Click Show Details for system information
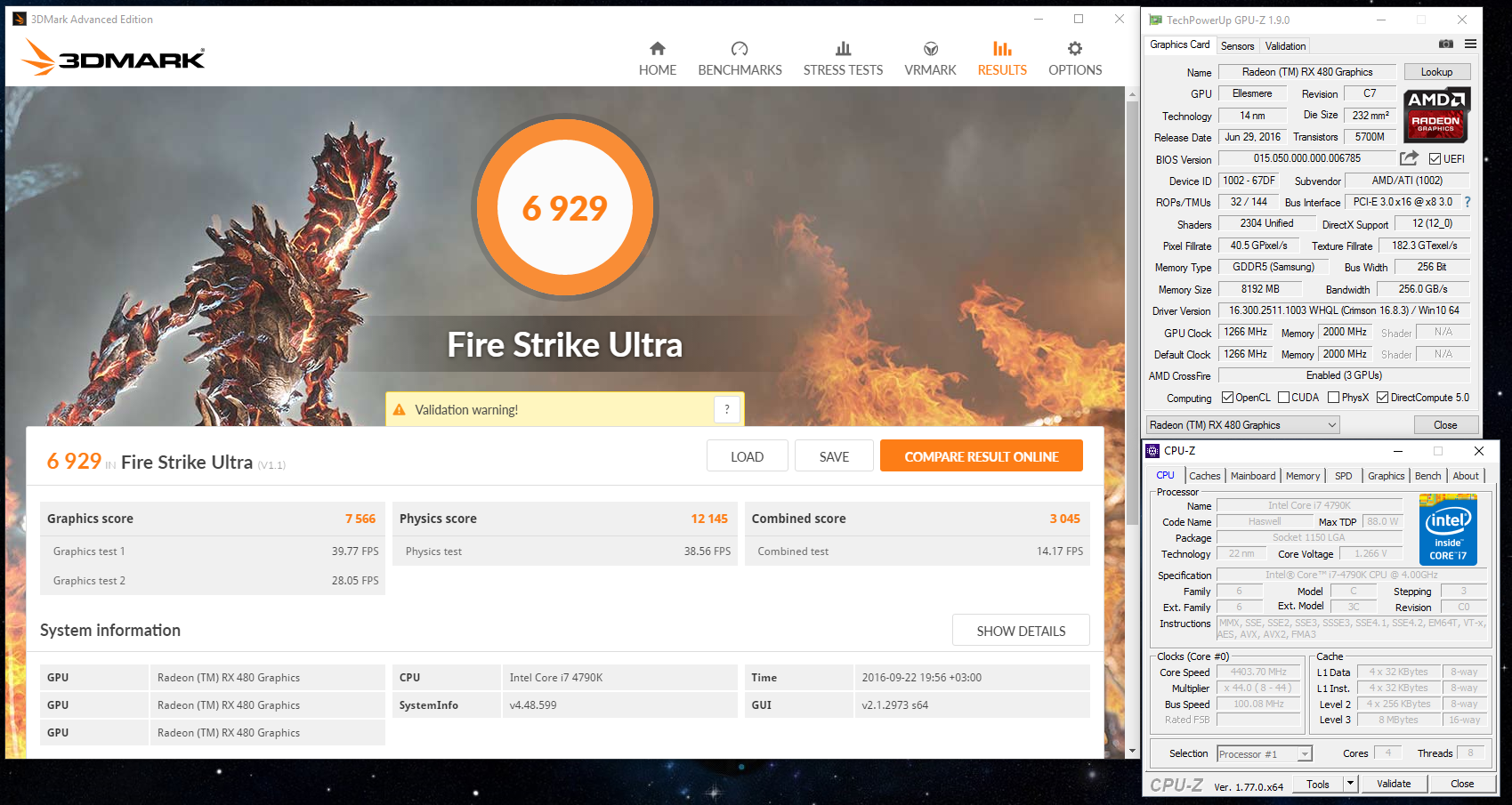 pyautogui.click(x=1021, y=631)
